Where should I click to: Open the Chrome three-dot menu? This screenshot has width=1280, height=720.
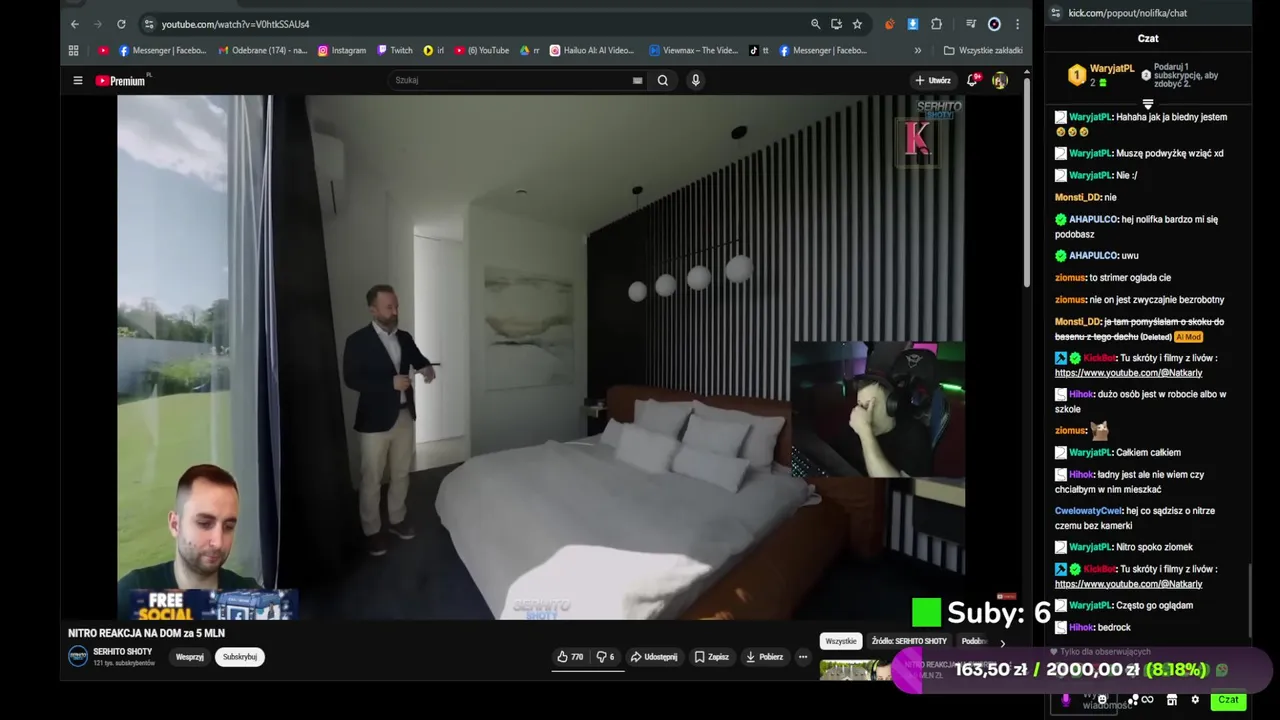(1017, 24)
